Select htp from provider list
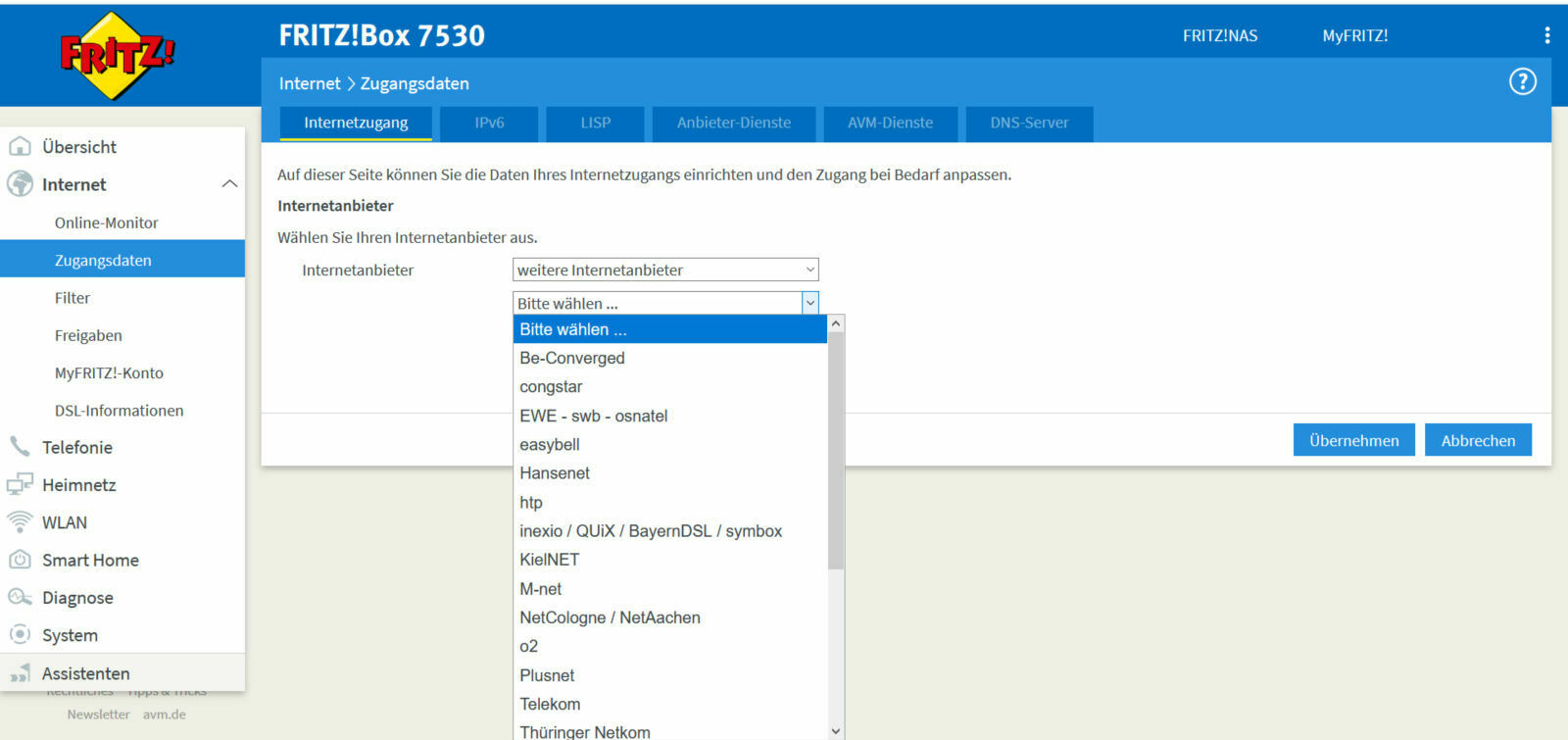The image size is (1568, 740). point(670,502)
